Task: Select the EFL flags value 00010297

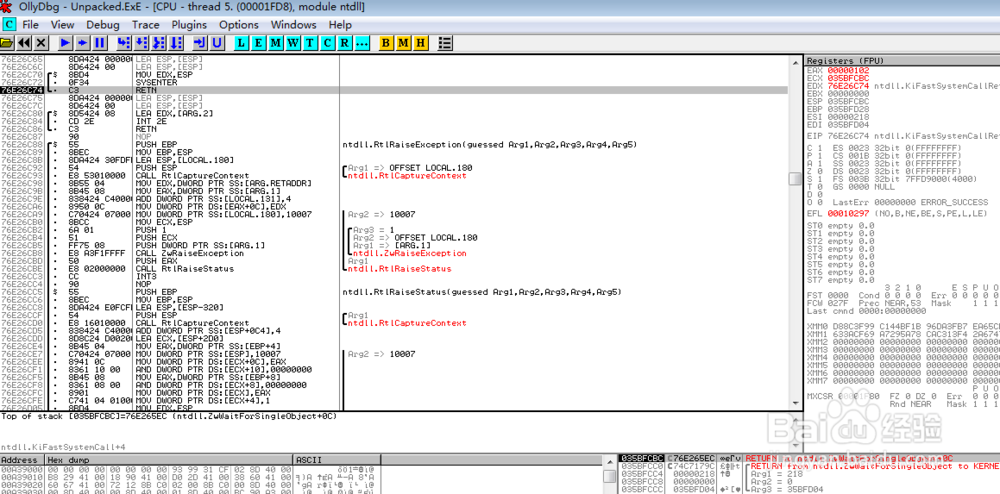Action: [x=848, y=212]
